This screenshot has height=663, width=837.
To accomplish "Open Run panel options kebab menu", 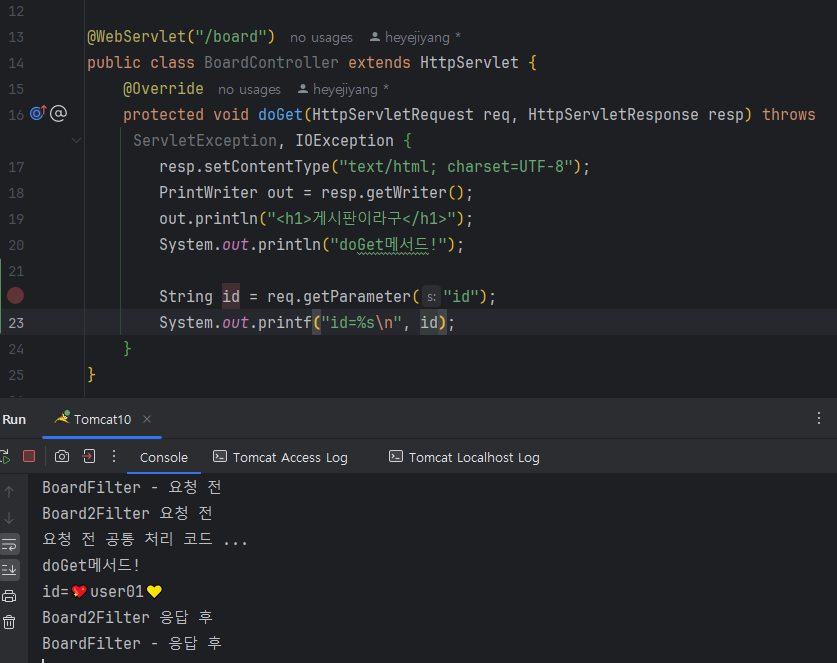I will pos(819,419).
